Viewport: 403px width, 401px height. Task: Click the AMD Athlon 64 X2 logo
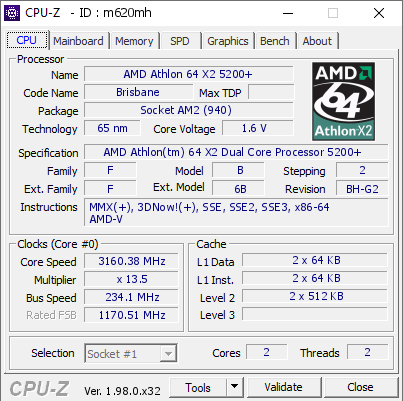tap(343, 101)
